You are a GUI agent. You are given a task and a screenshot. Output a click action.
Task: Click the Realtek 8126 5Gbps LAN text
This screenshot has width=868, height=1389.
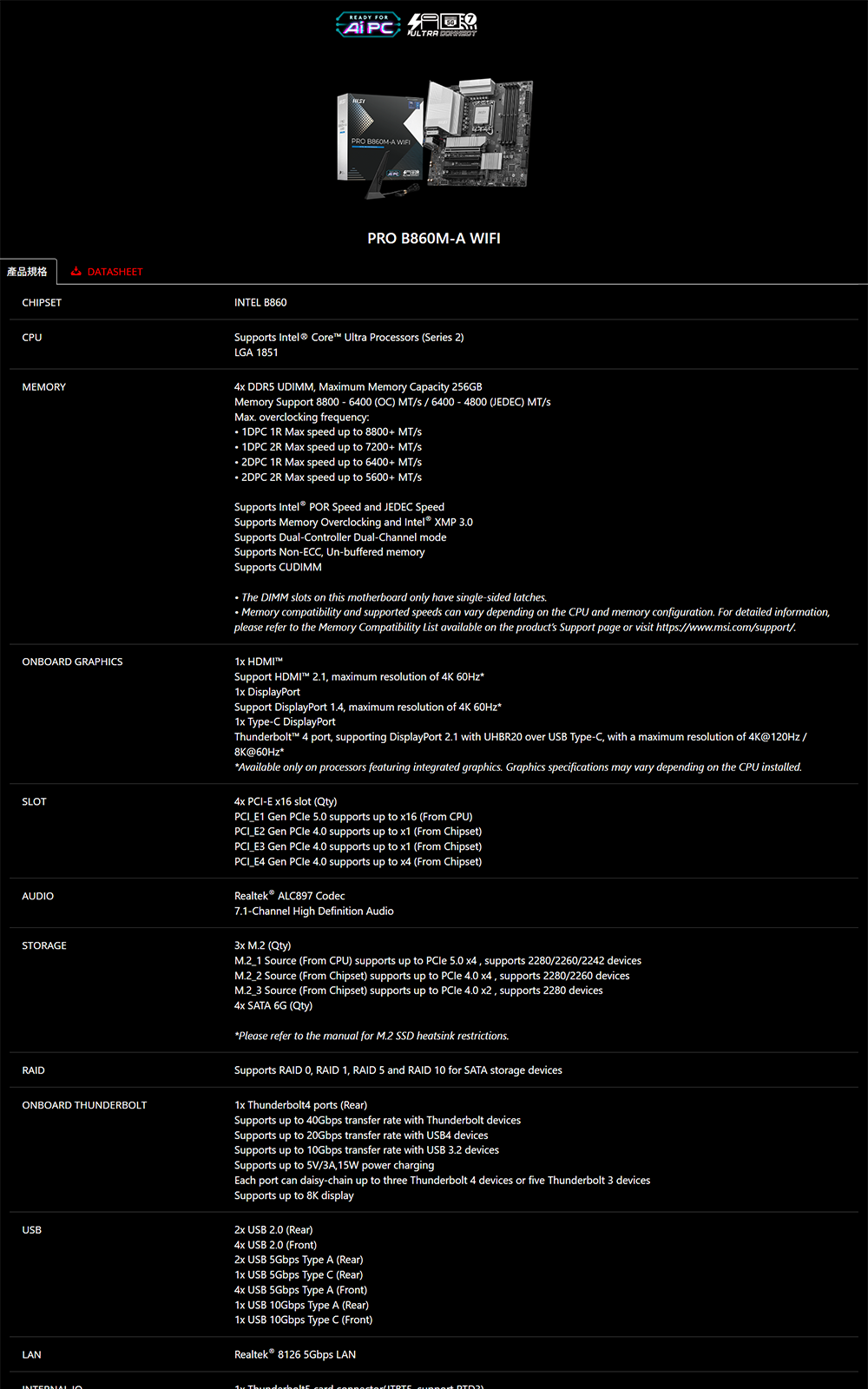click(295, 1354)
